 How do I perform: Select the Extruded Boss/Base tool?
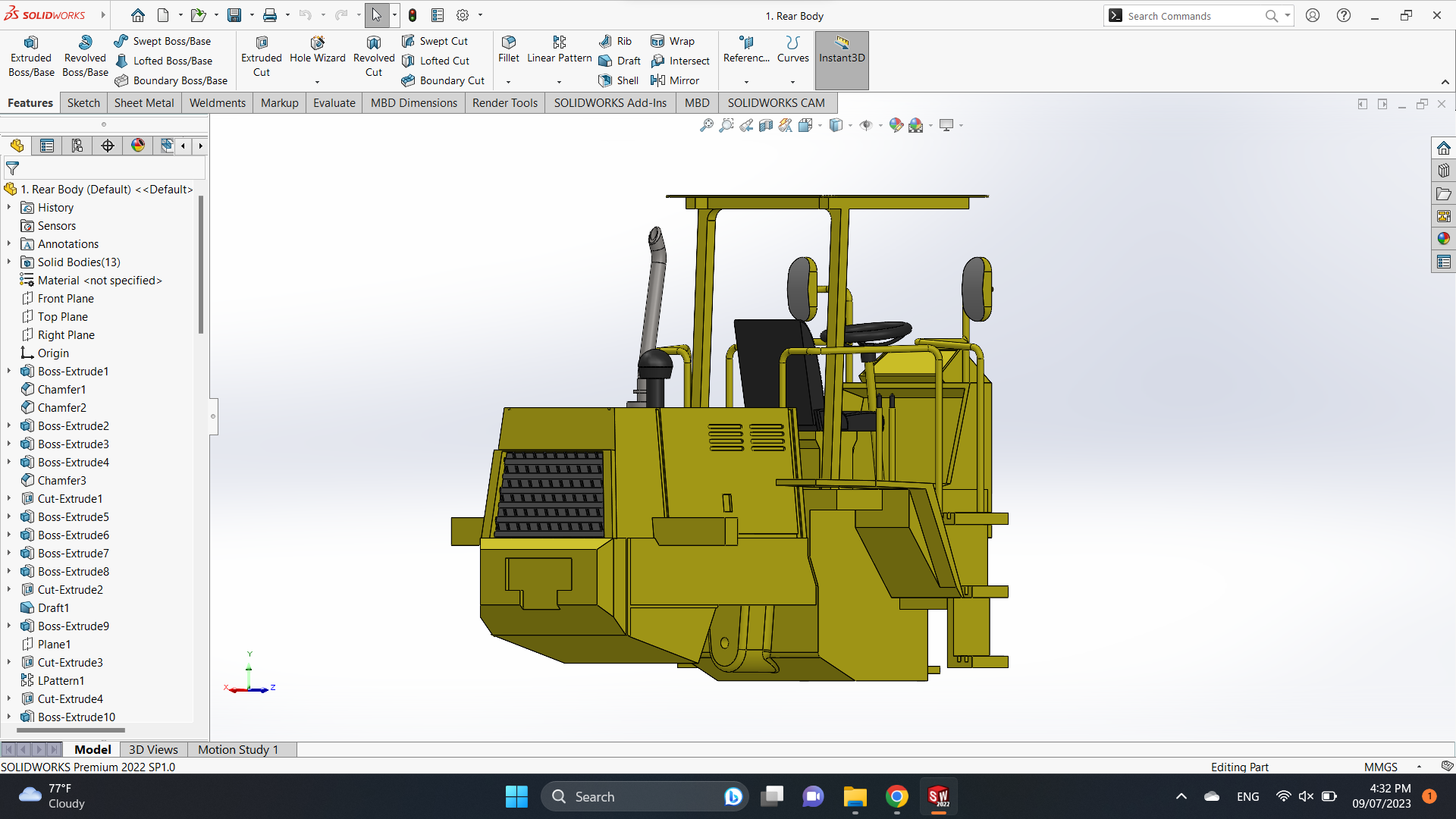click(x=31, y=56)
